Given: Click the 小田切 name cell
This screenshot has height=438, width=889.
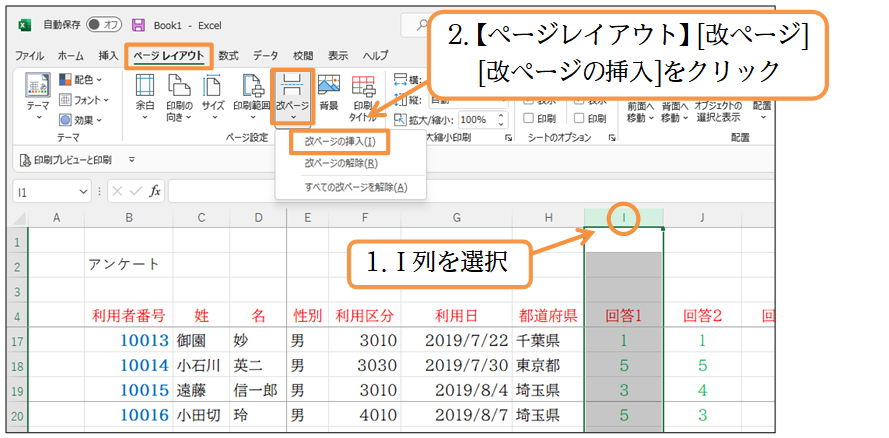Looking at the screenshot, I should [202, 416].
